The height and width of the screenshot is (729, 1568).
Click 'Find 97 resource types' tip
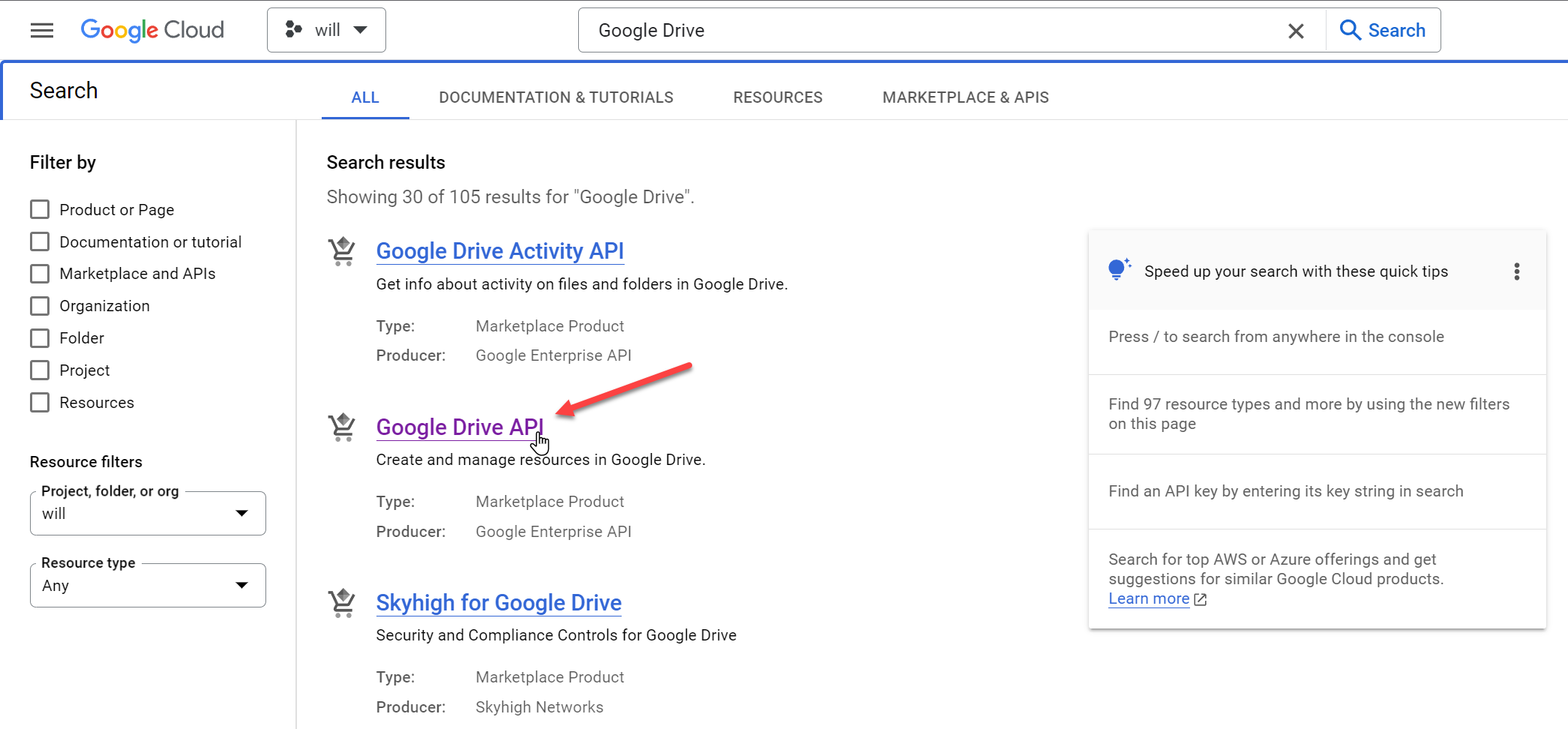[x=1309, y=414]
